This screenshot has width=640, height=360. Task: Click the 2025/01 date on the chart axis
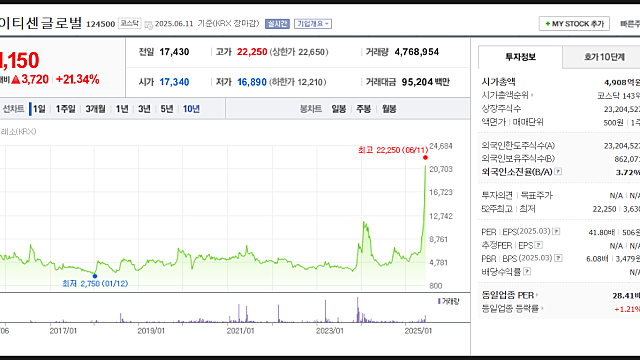point(418,331)
